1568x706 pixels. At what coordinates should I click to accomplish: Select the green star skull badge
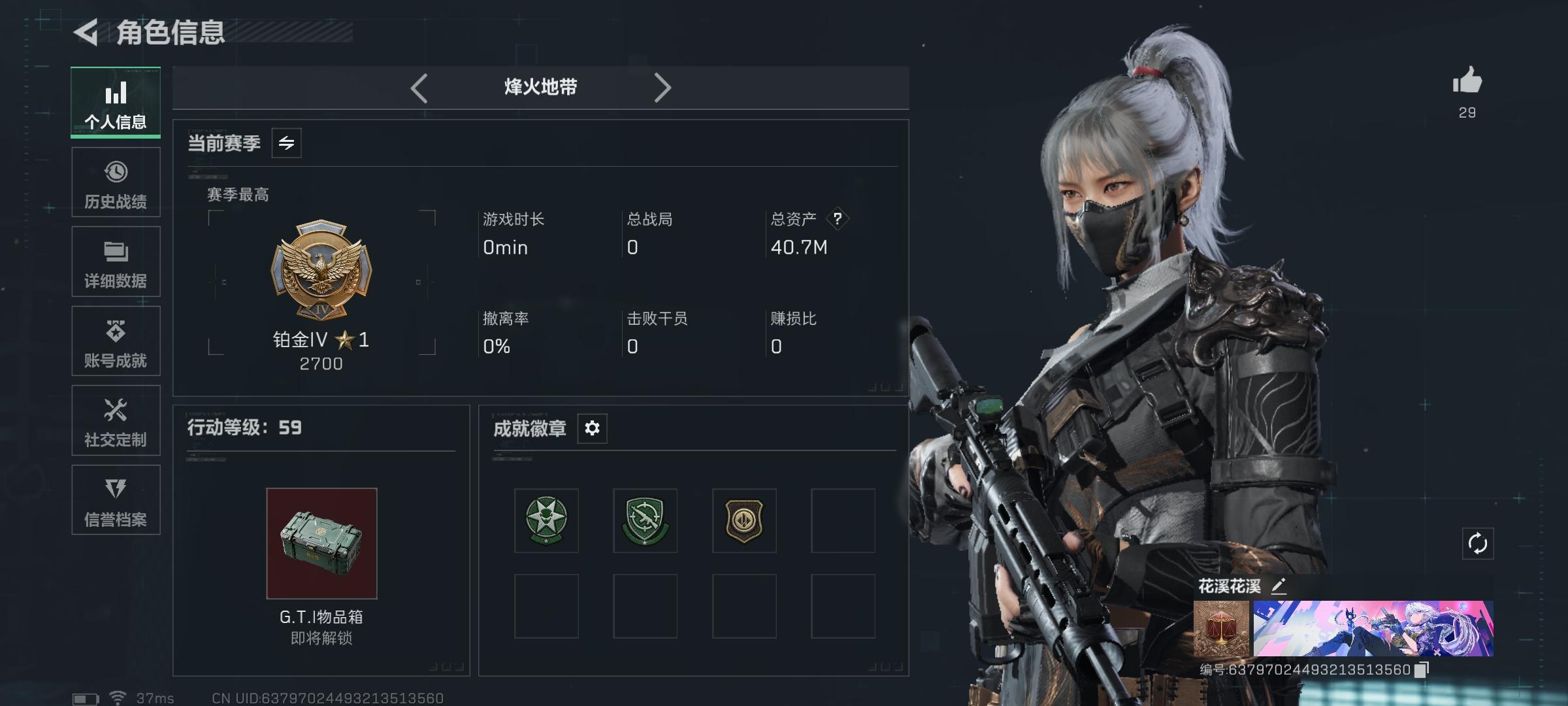546,520
